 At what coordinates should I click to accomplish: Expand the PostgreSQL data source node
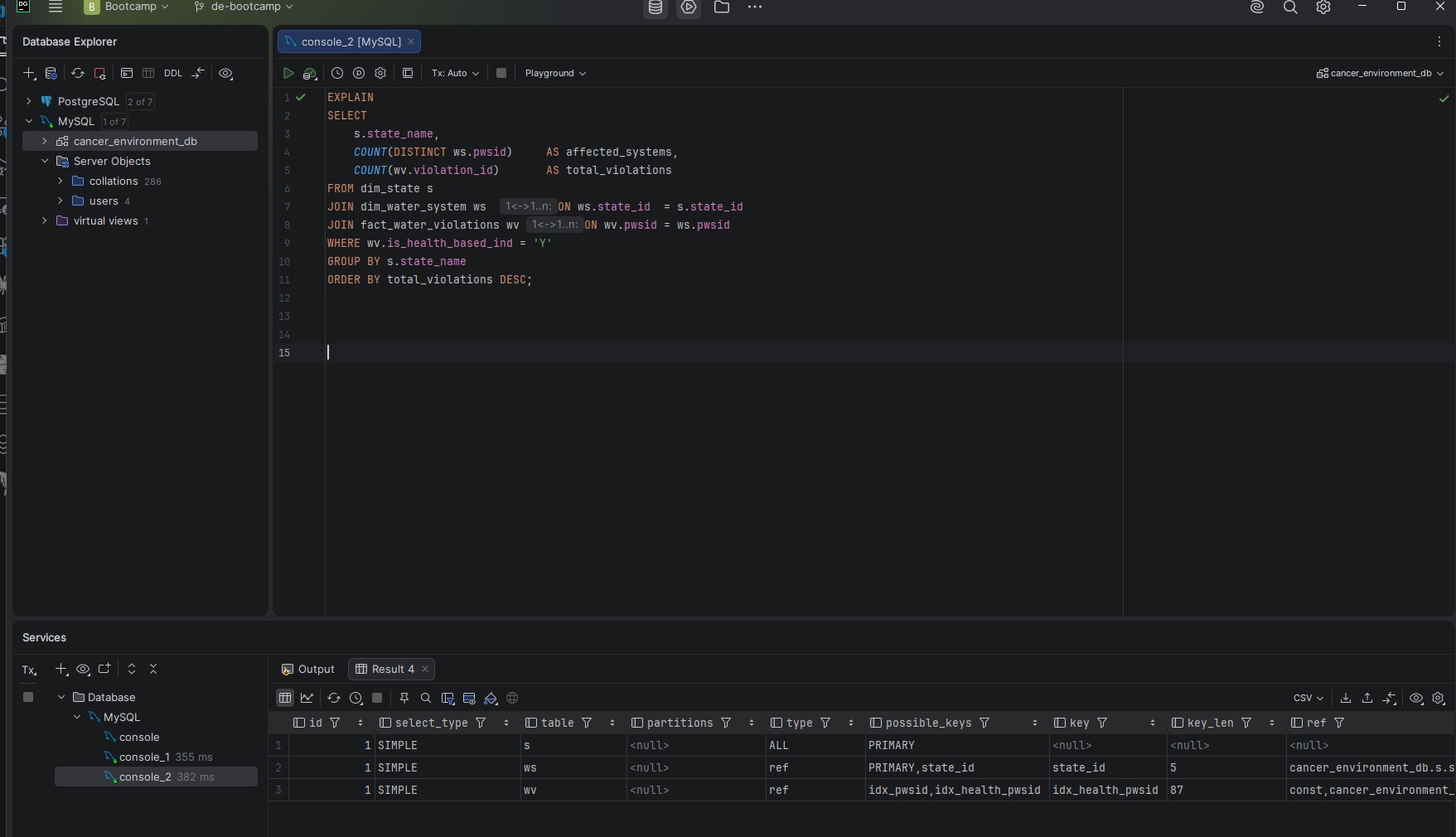[x=29, y=101]
